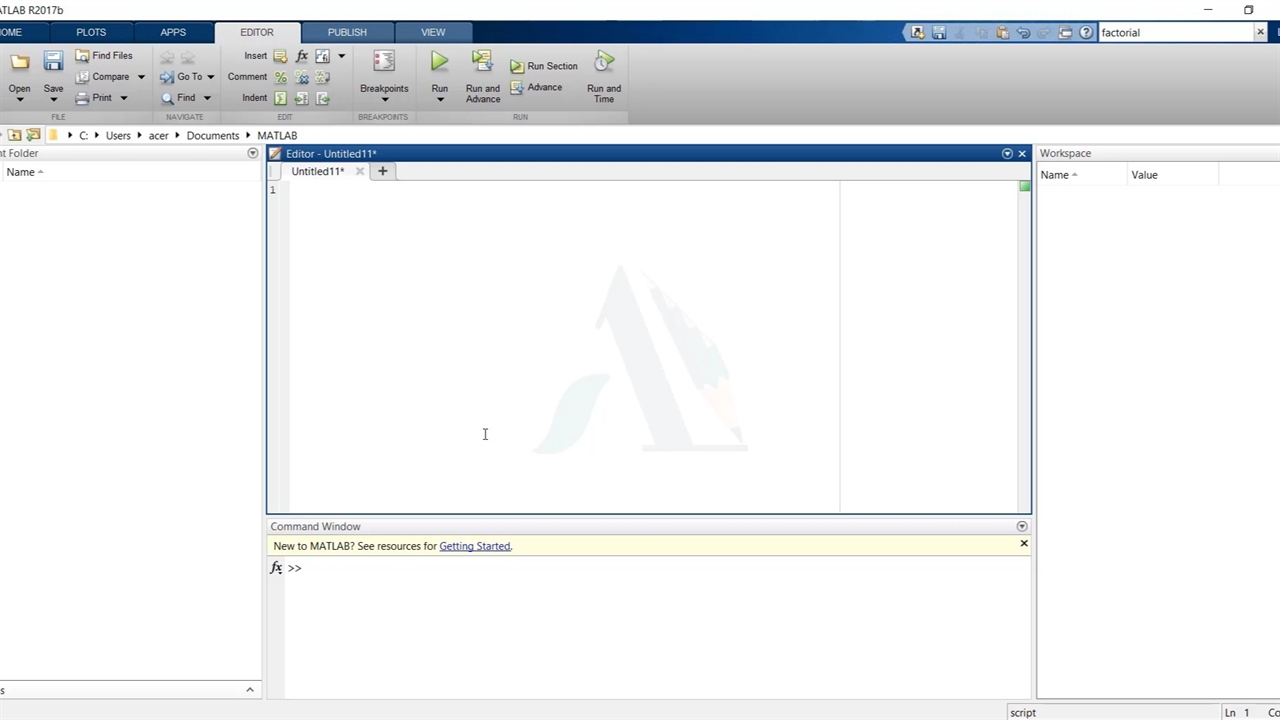1280x720 pixels.
Task: Click the Smart Indent icon
Action: click(281, 98)
